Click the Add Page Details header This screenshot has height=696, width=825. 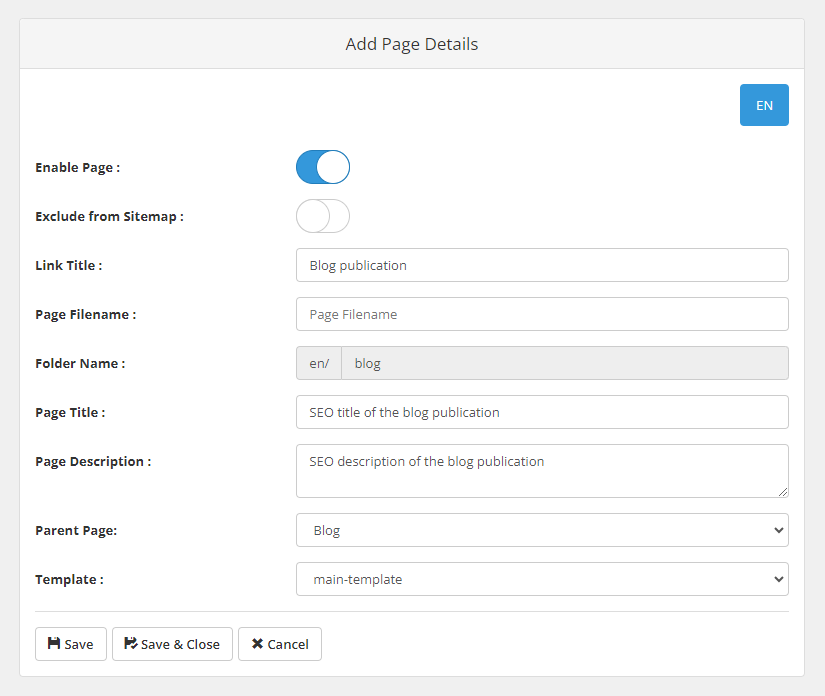[x=412, y=44]
